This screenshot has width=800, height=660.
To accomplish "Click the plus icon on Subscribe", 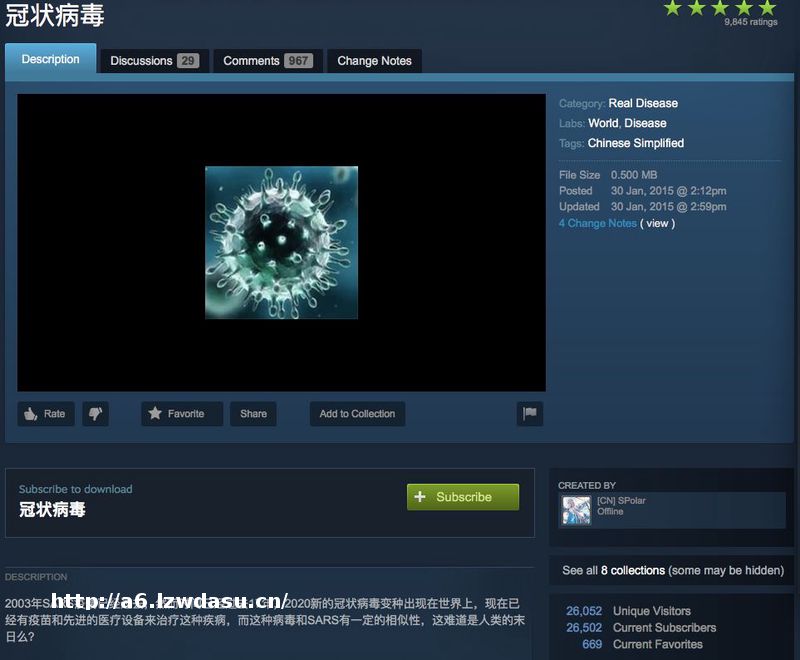I will (420, 497).
